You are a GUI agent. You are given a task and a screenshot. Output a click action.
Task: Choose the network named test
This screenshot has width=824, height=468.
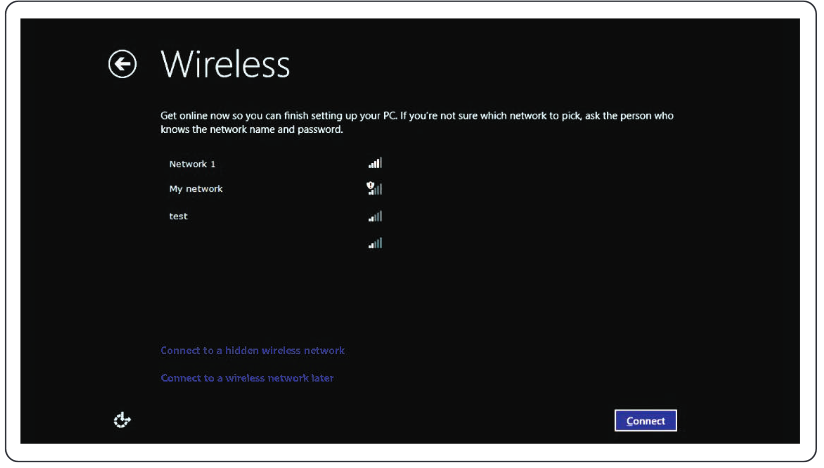[178, 216]
